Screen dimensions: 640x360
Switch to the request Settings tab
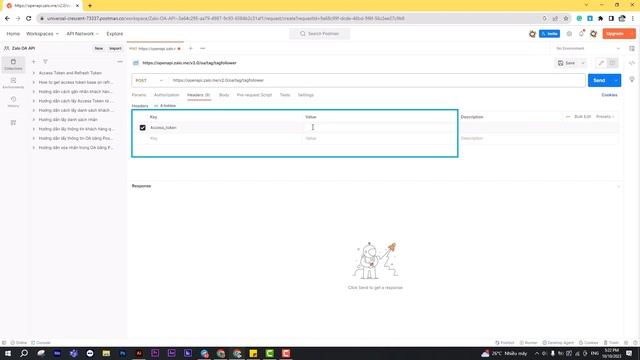pos(306,95)
